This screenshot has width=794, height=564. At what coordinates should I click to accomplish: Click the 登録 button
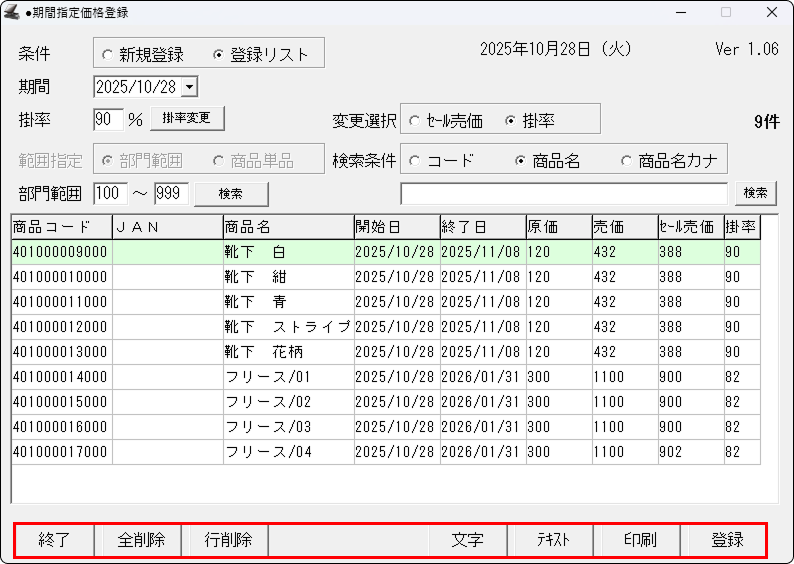[727, 540]
